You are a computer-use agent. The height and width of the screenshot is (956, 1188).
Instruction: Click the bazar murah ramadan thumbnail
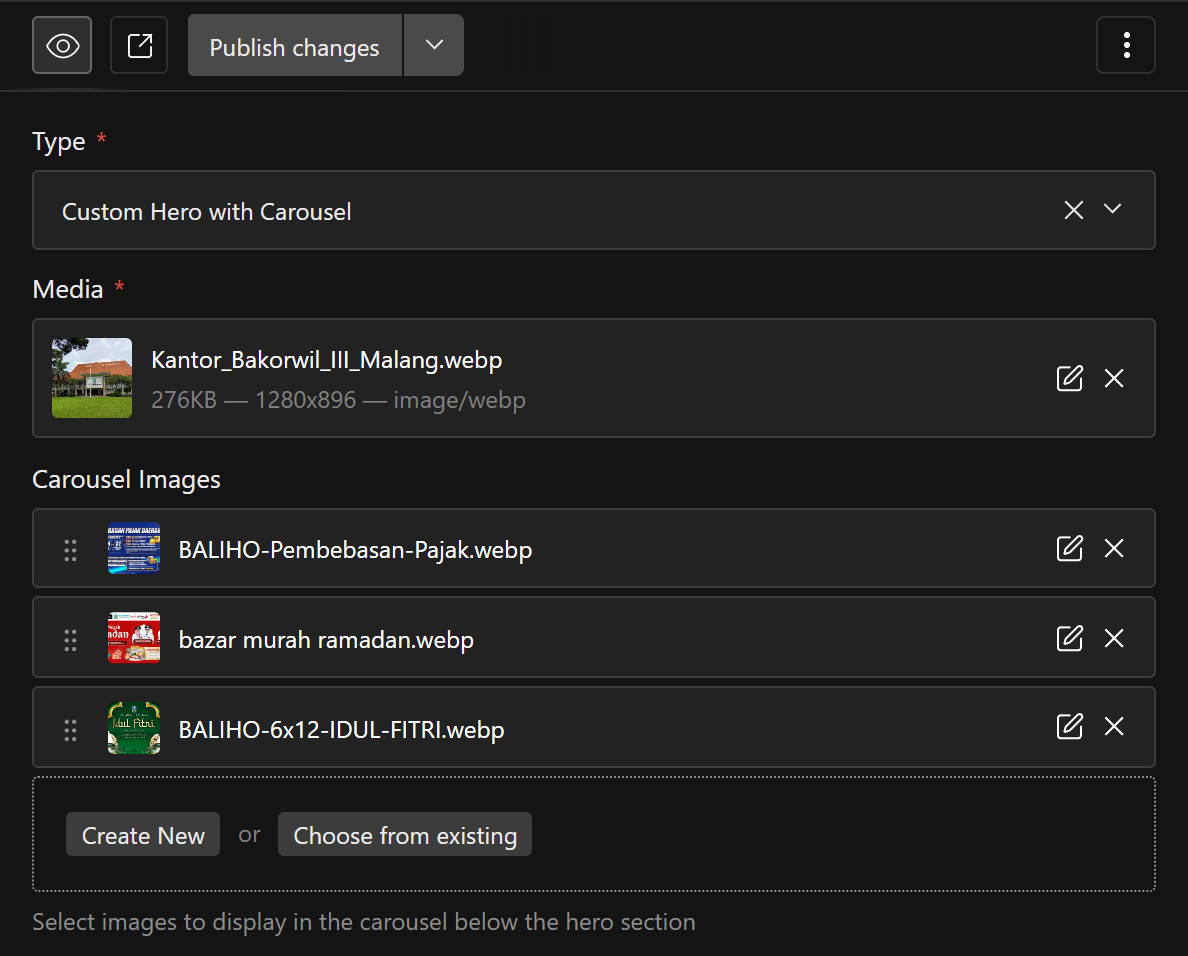(x=134, y=638)
